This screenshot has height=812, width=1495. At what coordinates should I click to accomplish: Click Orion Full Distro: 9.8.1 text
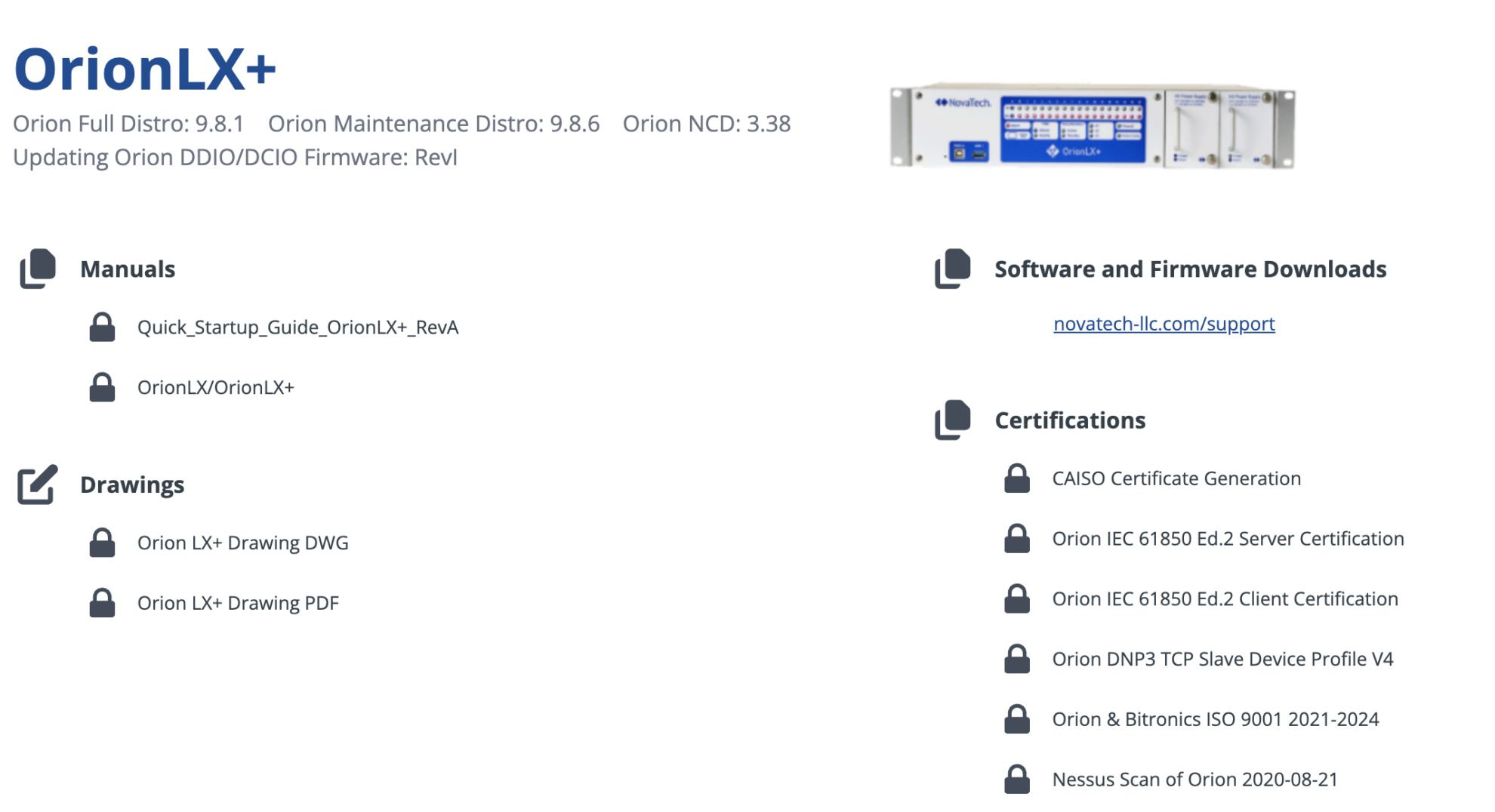tap(128, 124)
